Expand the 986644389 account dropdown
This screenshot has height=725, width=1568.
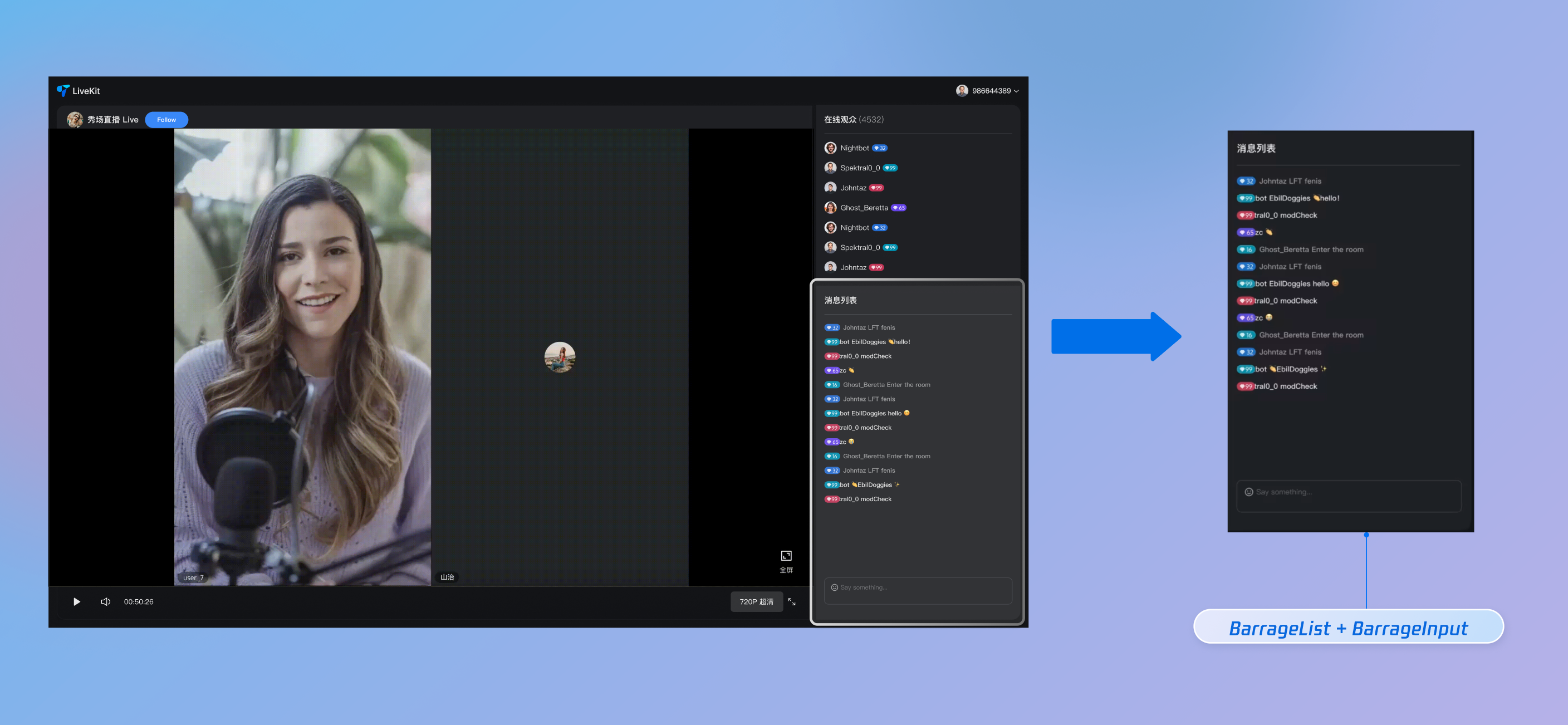tap(1016, 91)
